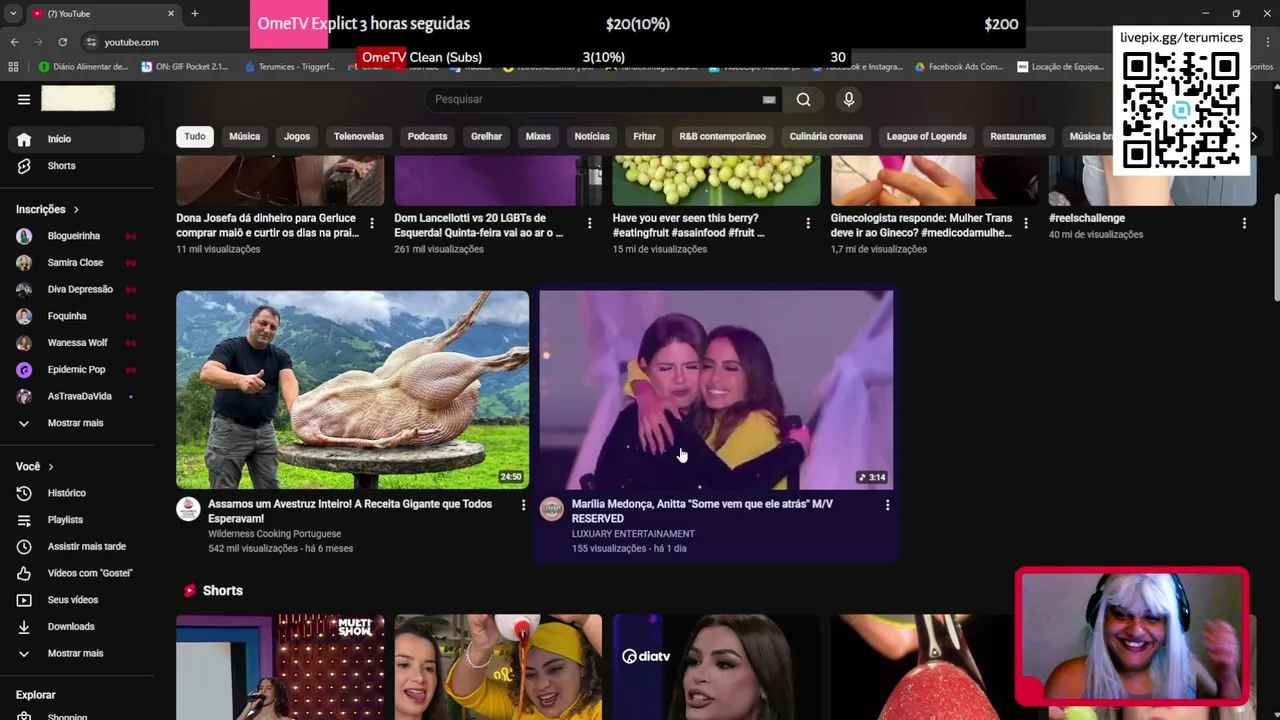Open options for Dom Lancellotti video
Screen dimensions: 1280x720
tap(590, 223)
